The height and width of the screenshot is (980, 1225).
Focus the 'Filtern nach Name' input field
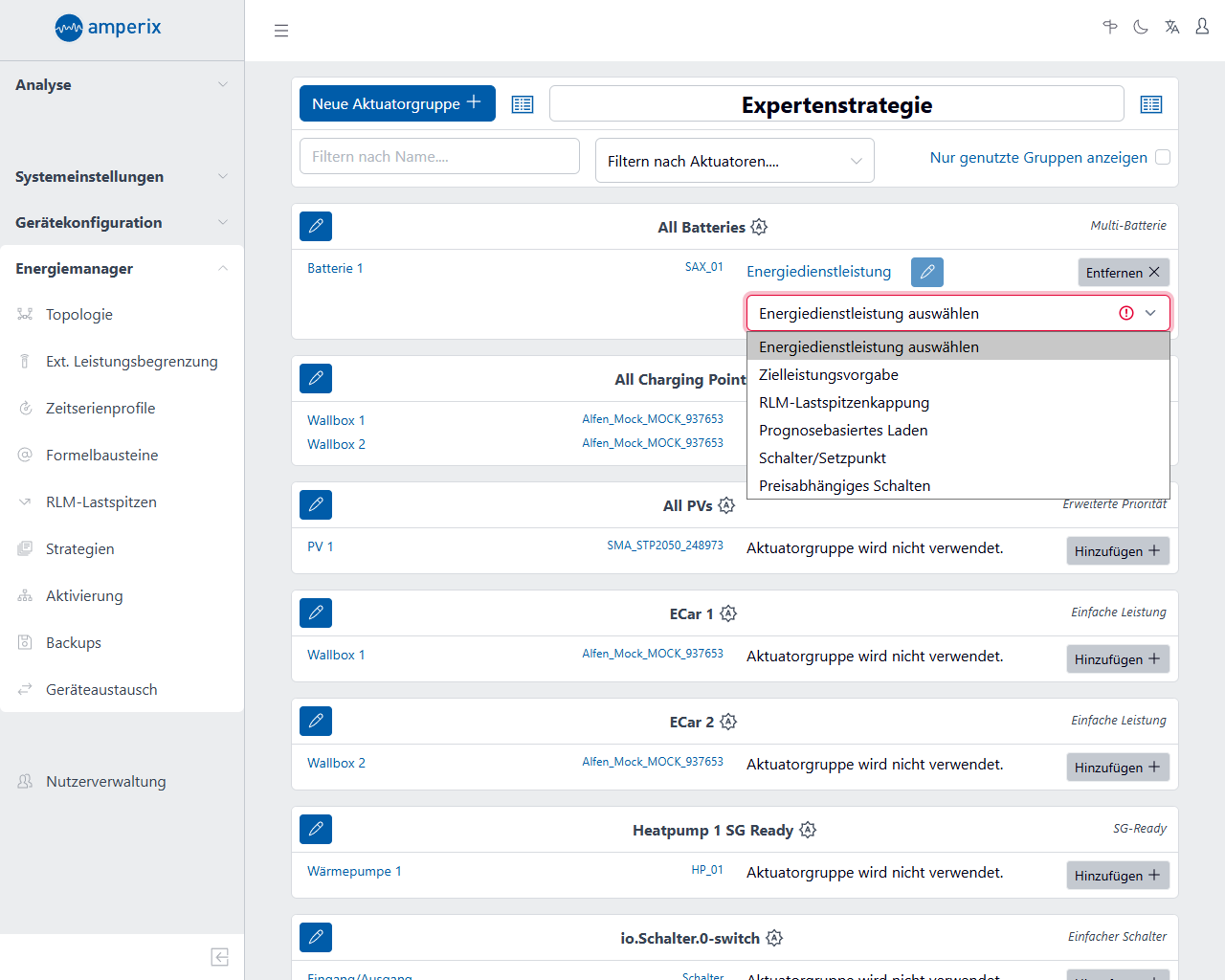click(439, 156)
